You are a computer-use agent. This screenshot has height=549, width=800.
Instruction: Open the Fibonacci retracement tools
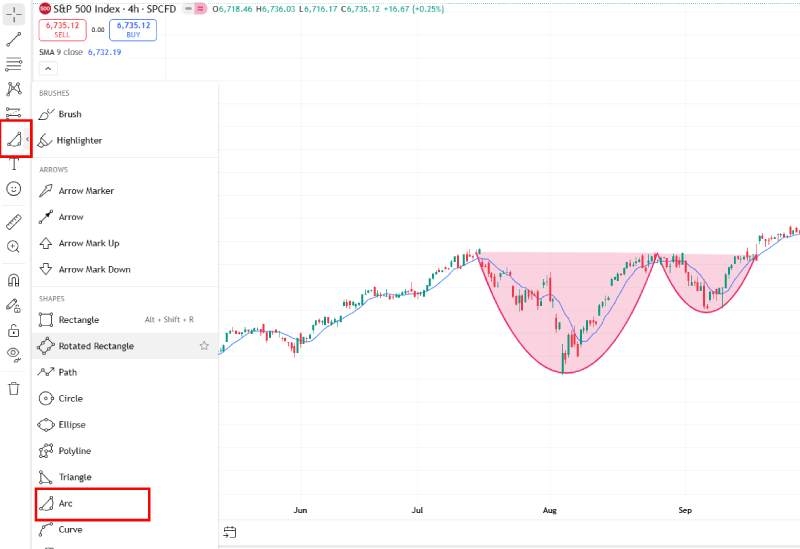(14, 64)
